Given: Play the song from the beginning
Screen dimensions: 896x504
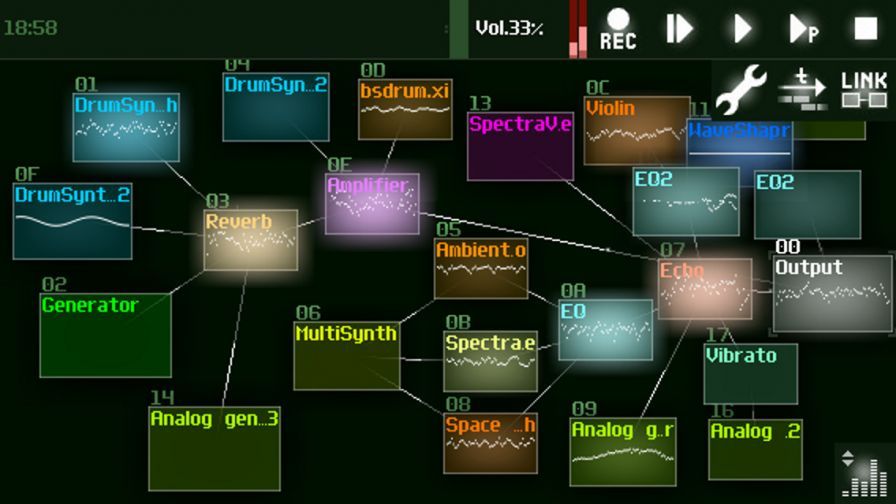Looking at the screenshot, I should (x=680, y=29).
